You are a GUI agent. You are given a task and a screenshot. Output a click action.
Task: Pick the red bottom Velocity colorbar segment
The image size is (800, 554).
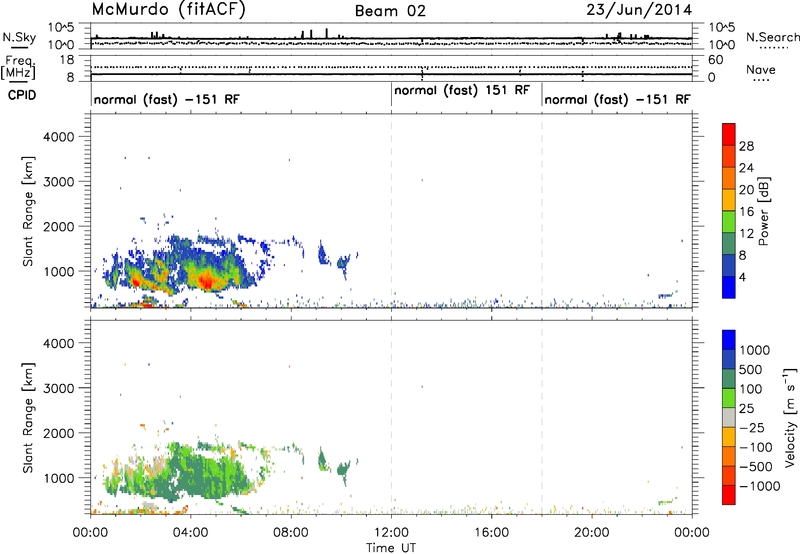tap(729, 495)
